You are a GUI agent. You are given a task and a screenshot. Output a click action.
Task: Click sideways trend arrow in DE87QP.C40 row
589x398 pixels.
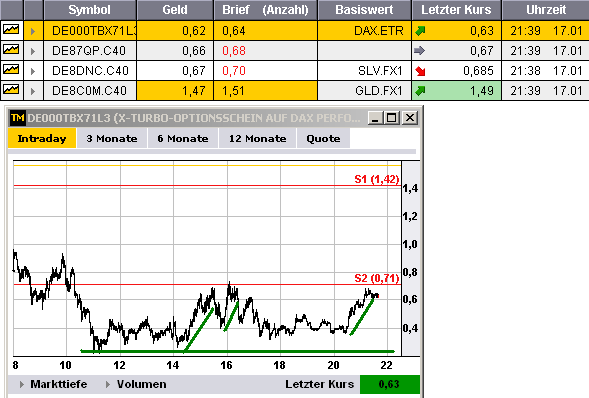[419, 51]
